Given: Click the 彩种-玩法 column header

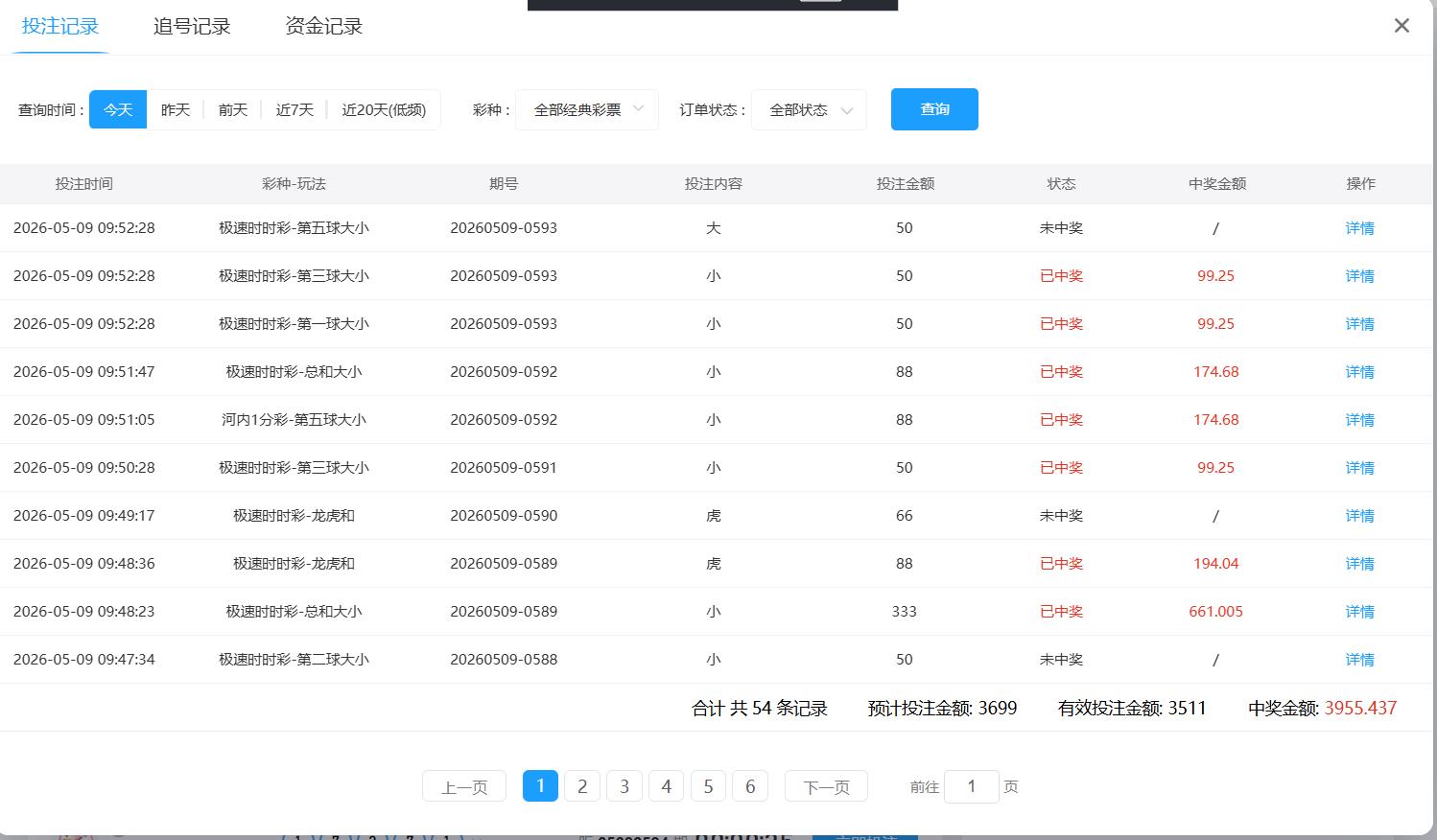Looking at the screenshot, I should coord(294,183).
